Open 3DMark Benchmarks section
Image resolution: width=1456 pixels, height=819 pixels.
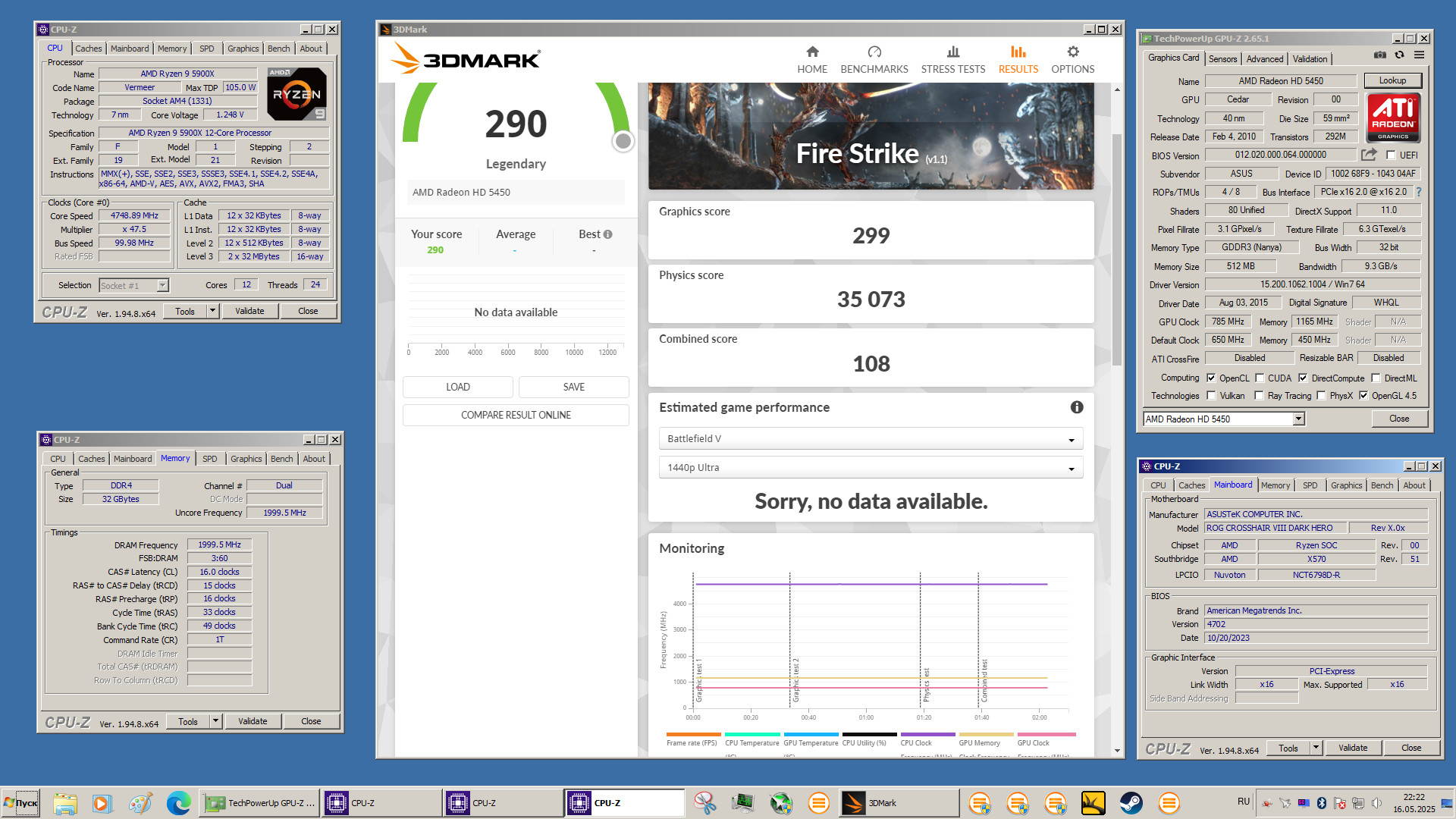tap(874, 60)
